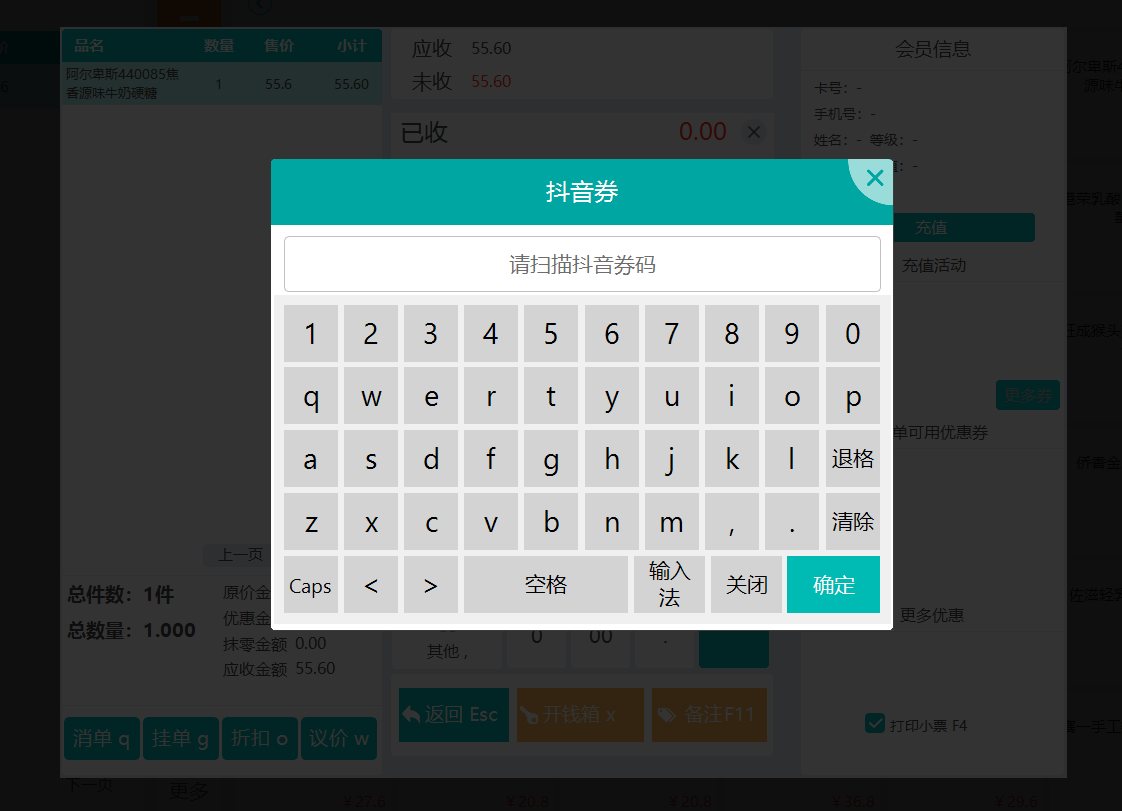Tap the number 8 key
This screenshot has height=811, width=1122.
coord(732,334)
